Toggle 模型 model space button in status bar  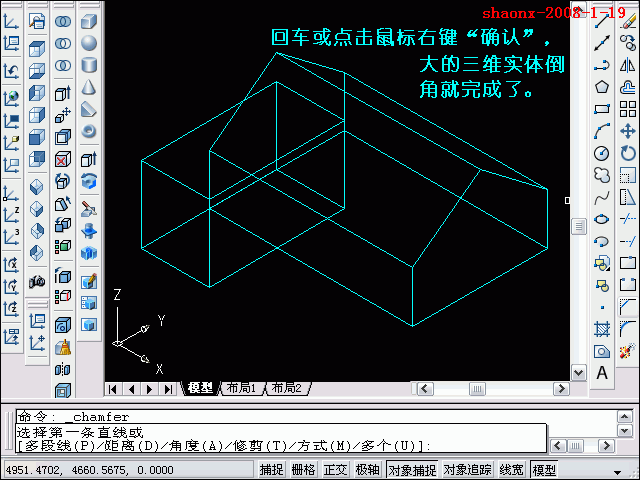coord(544,470)
